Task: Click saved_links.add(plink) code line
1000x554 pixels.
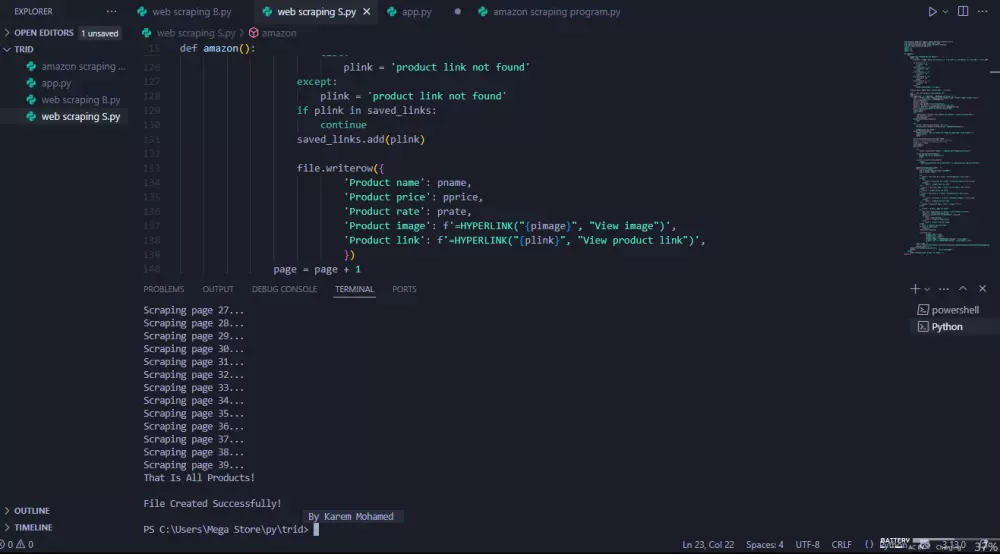Action: point(360,139)
